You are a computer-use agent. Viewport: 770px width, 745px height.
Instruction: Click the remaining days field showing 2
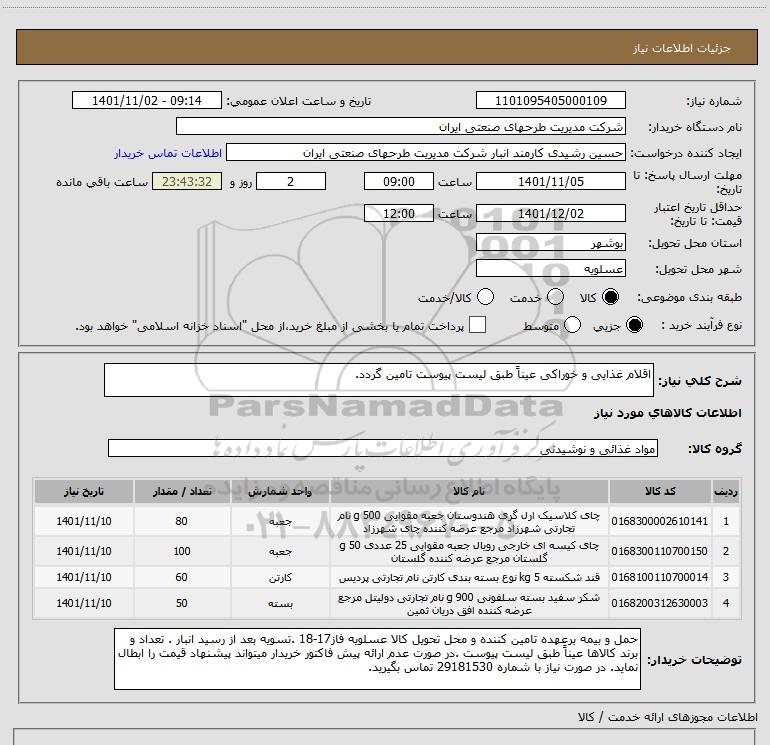tap(291, 182)
